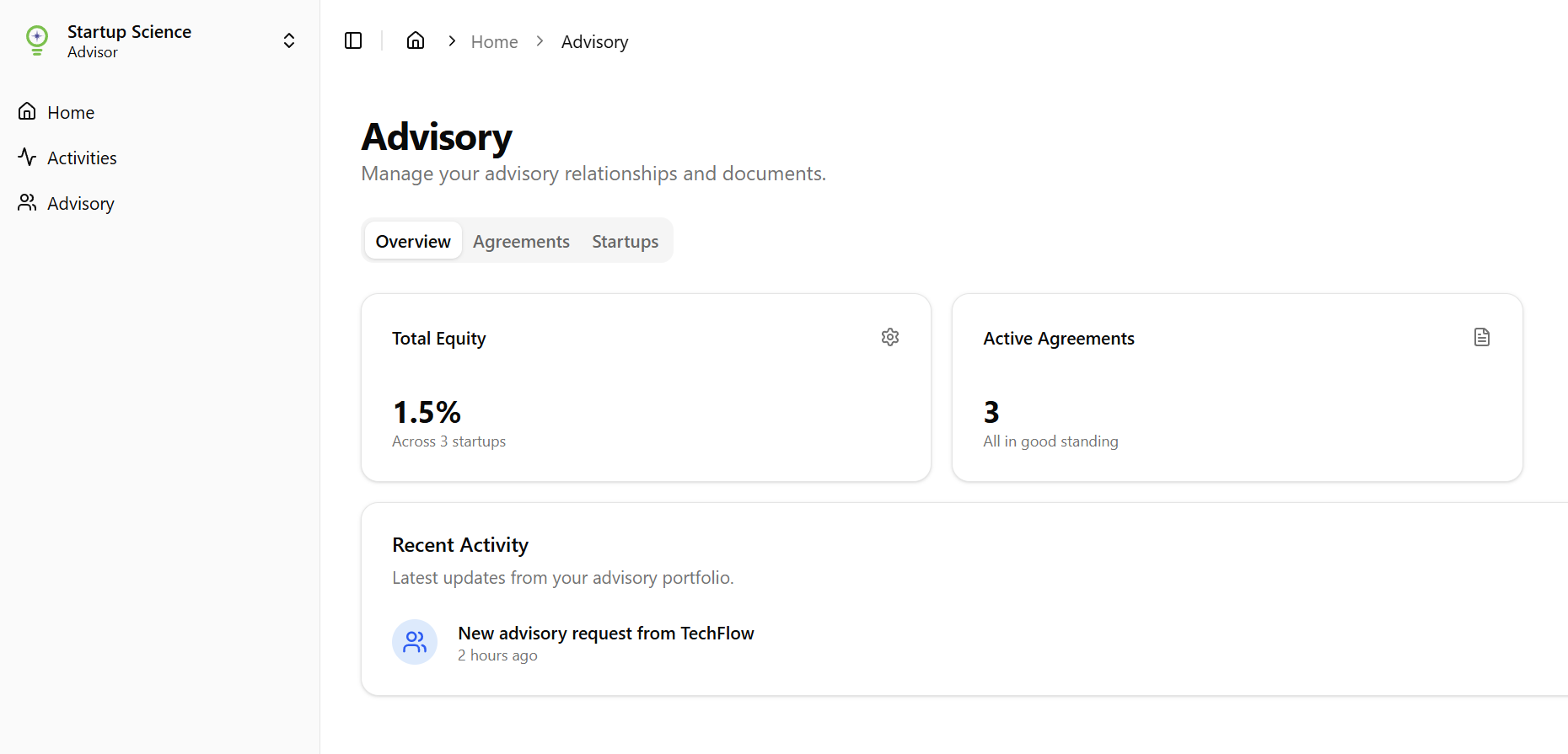Click the Active Agreements count 3

coord(991,412)
